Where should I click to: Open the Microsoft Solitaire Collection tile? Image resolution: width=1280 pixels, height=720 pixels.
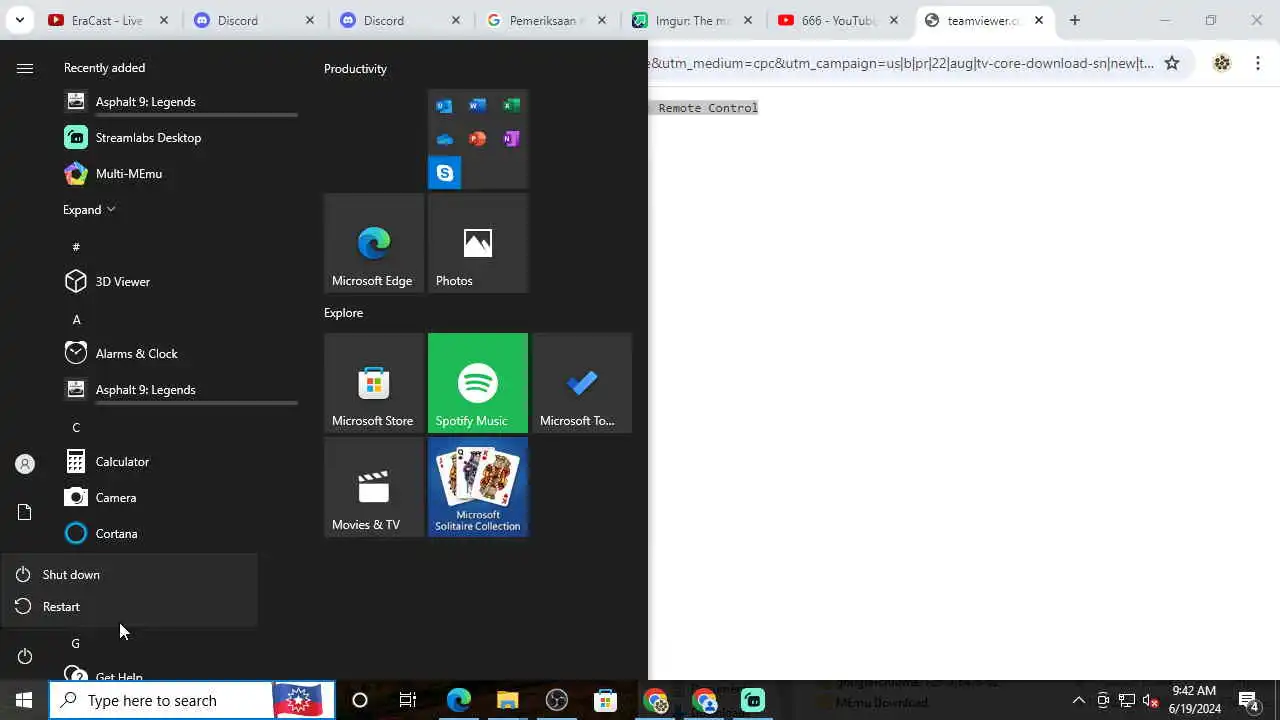478,487
